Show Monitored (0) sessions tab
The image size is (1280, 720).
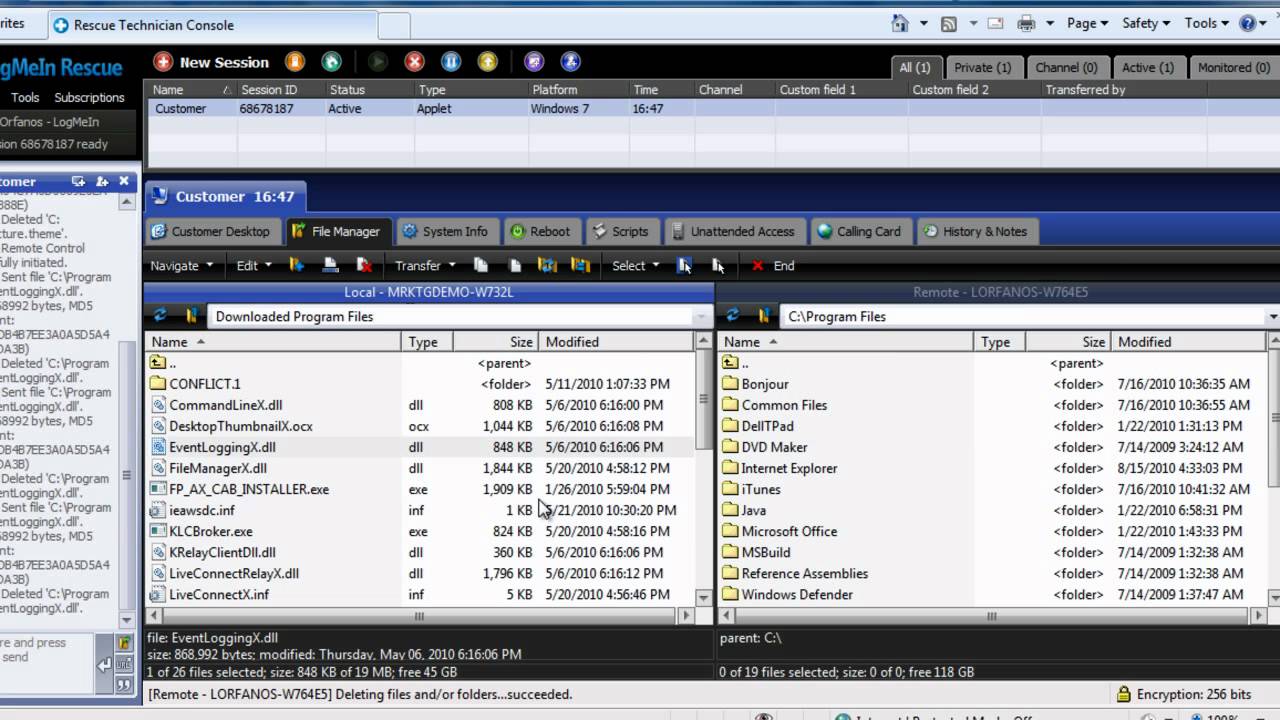coord(1233,67)
